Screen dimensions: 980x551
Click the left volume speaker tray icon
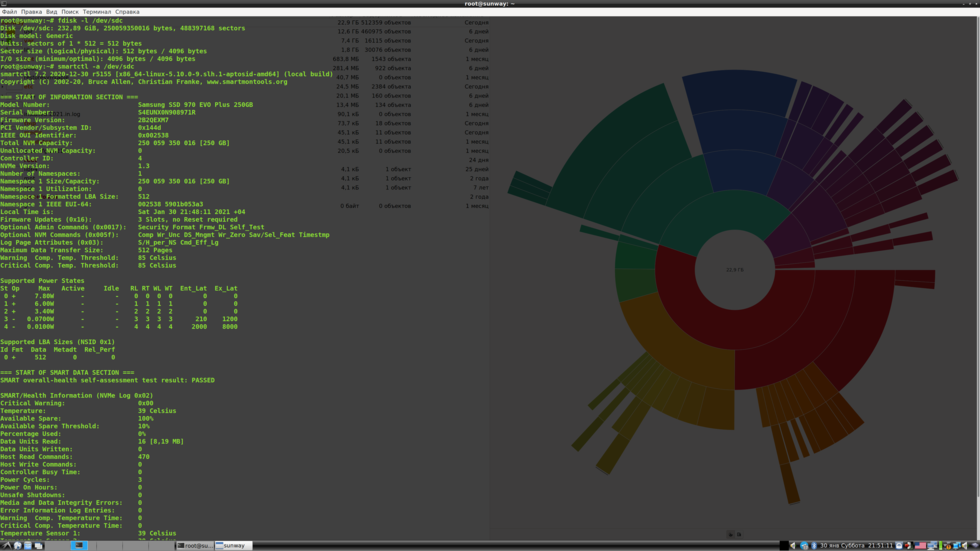point(793,546)
